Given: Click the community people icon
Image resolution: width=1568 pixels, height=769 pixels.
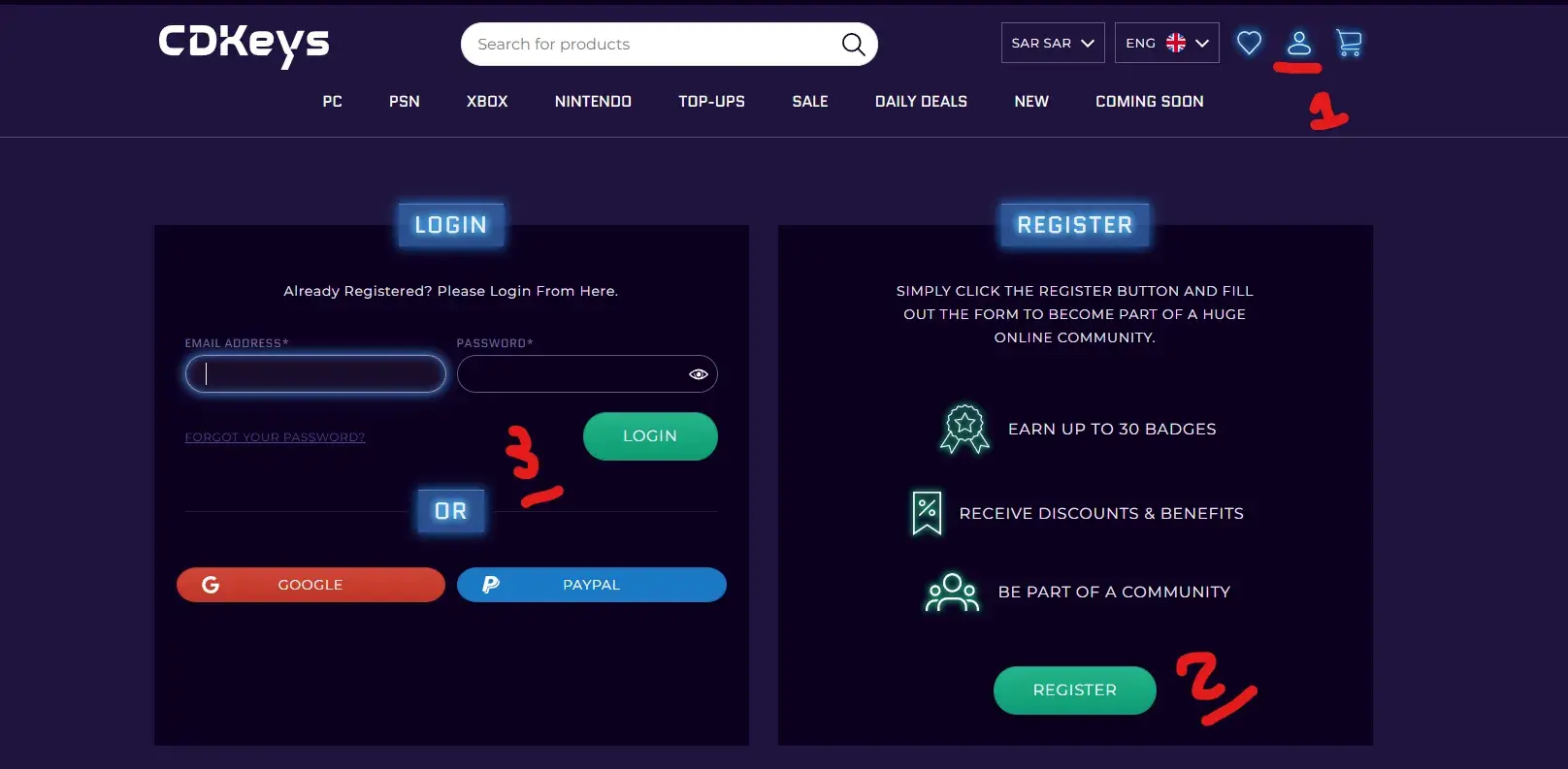Looking at the screenshot, I should coord(952,593).
